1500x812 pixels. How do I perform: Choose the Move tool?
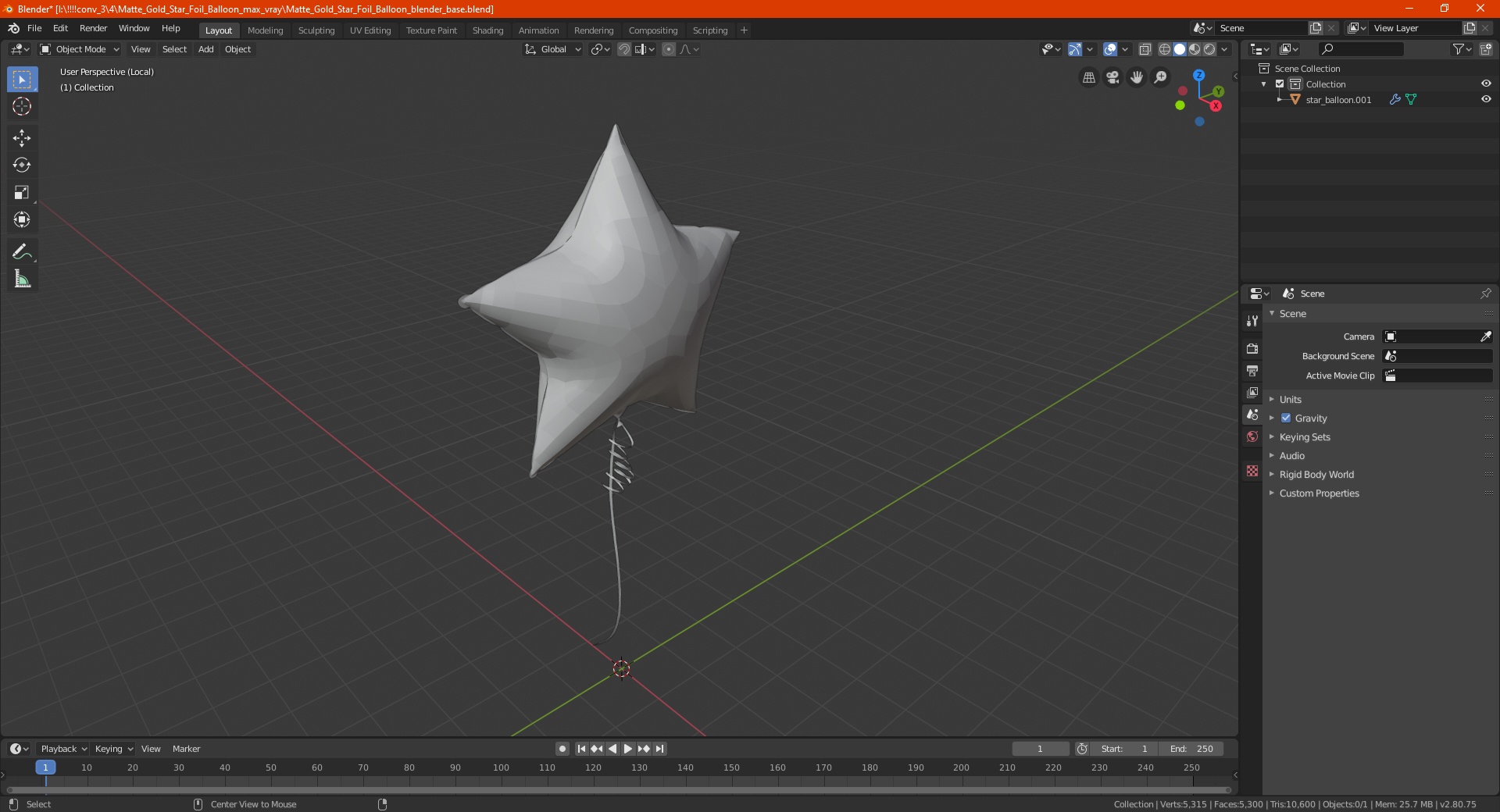(x=22, y=138)
